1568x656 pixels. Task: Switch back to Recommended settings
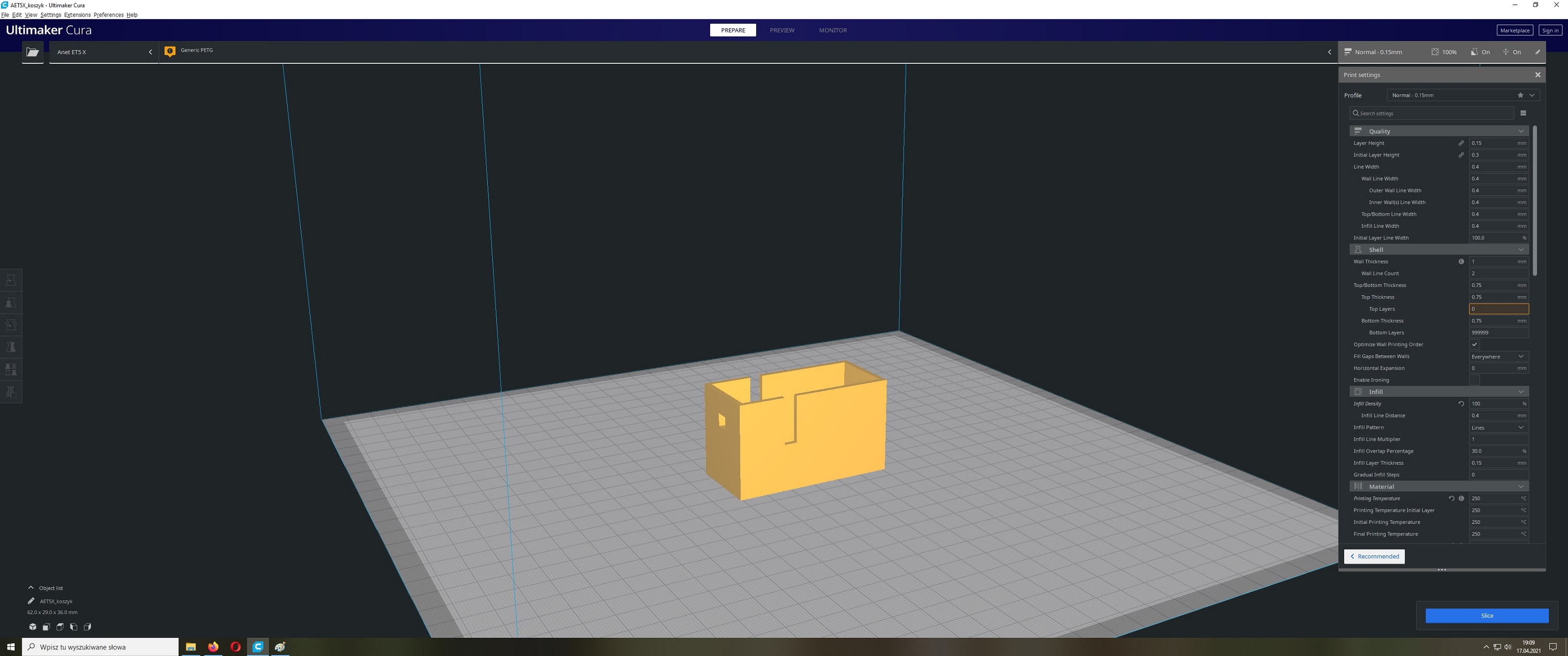pyautogui.click(x=1374, y=556)
